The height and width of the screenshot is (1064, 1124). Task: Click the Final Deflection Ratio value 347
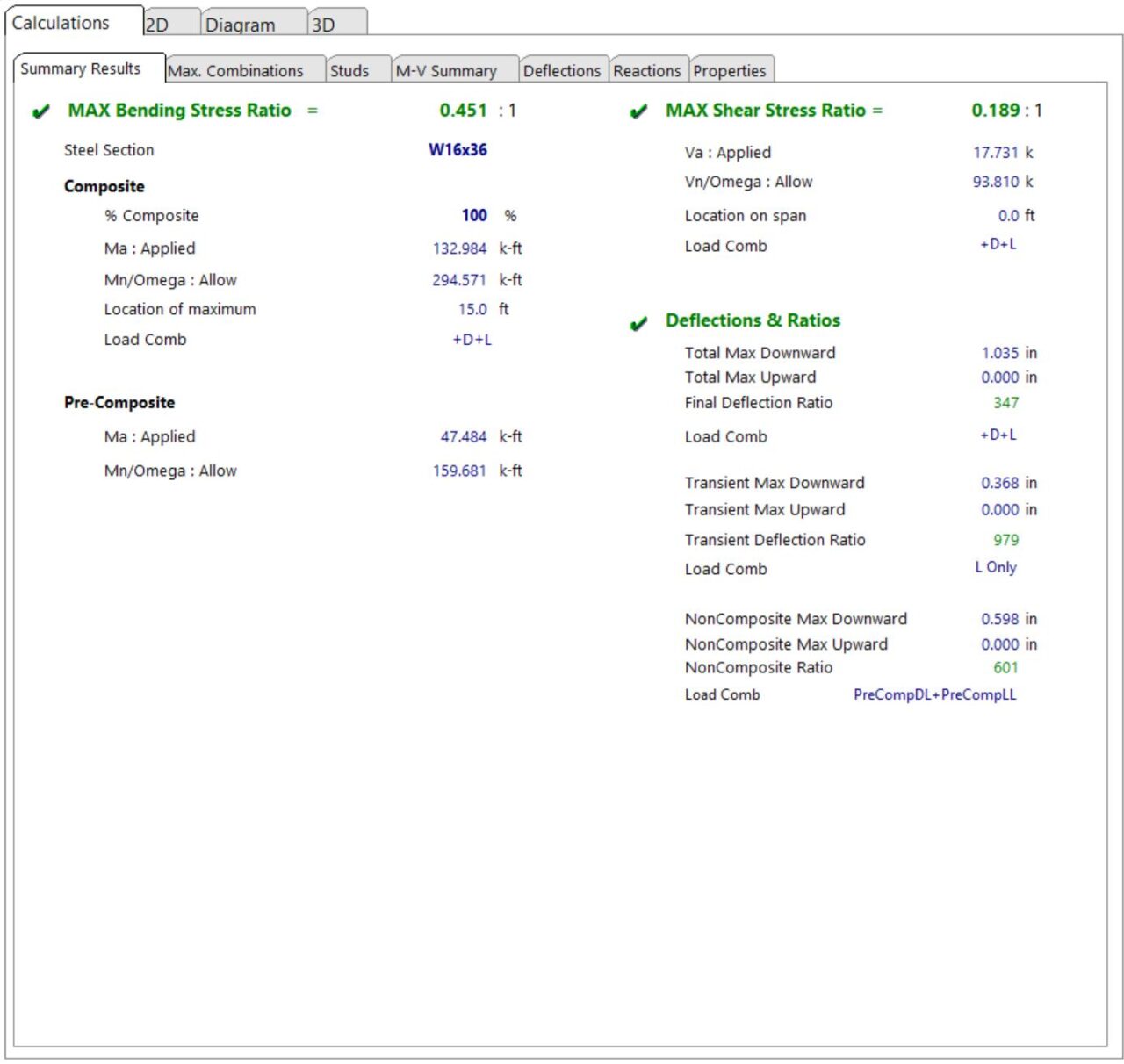pyautogui.click(x=1005, y=403)
